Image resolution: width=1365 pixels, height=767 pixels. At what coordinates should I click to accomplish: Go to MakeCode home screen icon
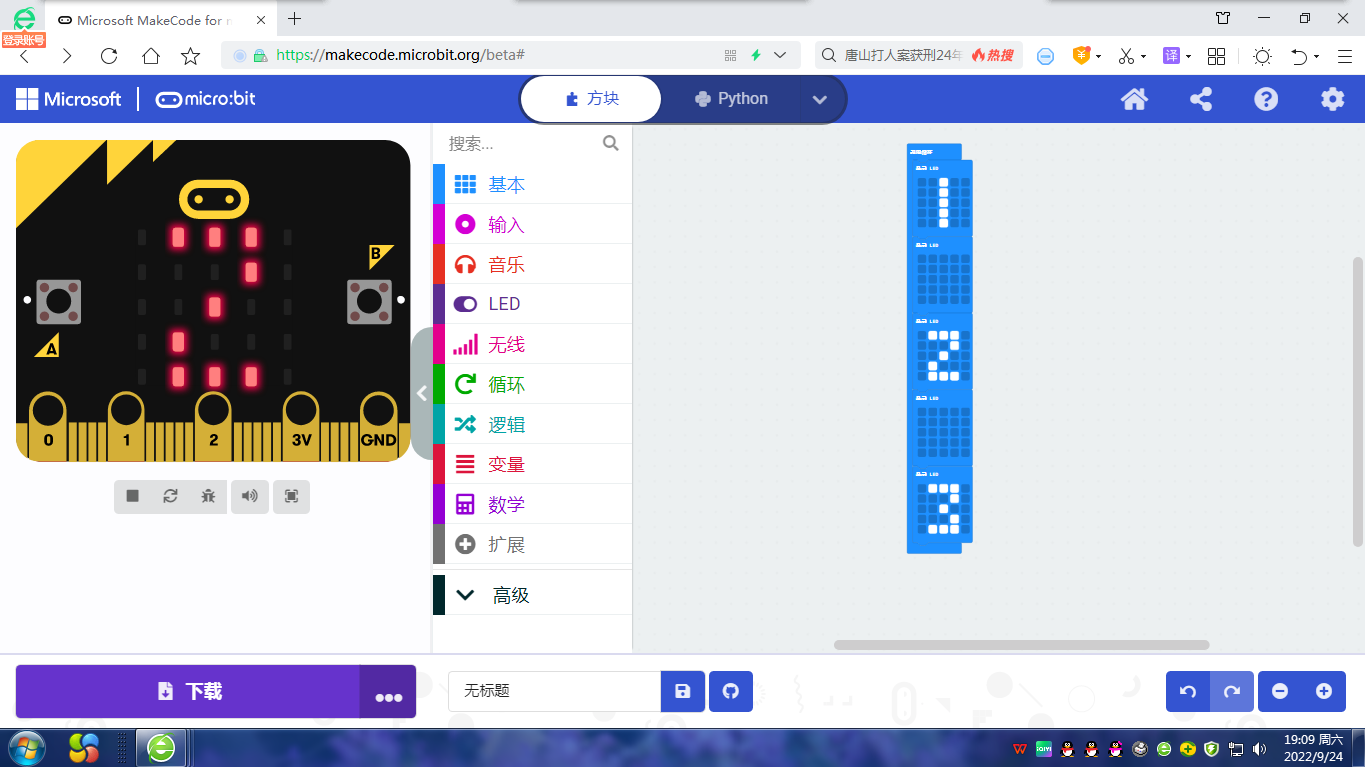[x=1134, y=99]
